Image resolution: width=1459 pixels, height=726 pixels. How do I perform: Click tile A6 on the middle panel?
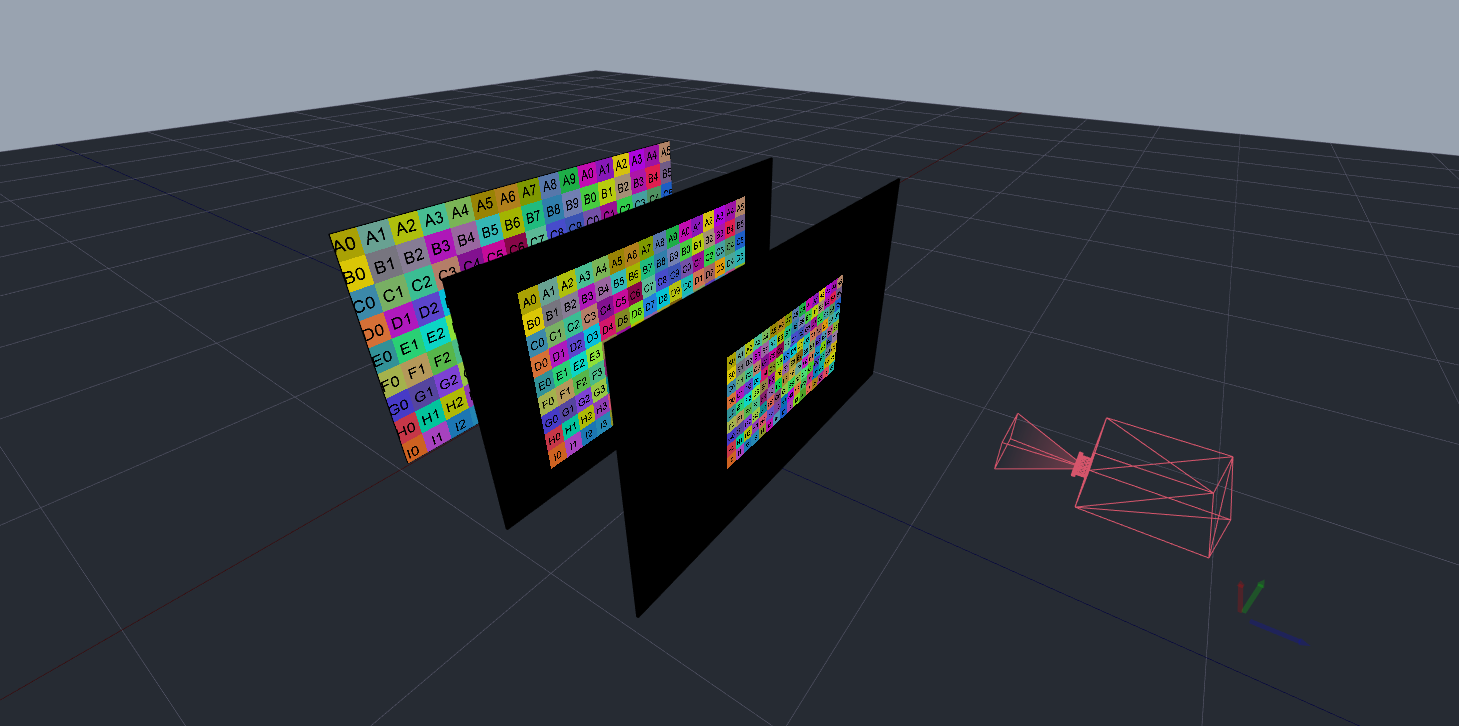coord(631,256)
